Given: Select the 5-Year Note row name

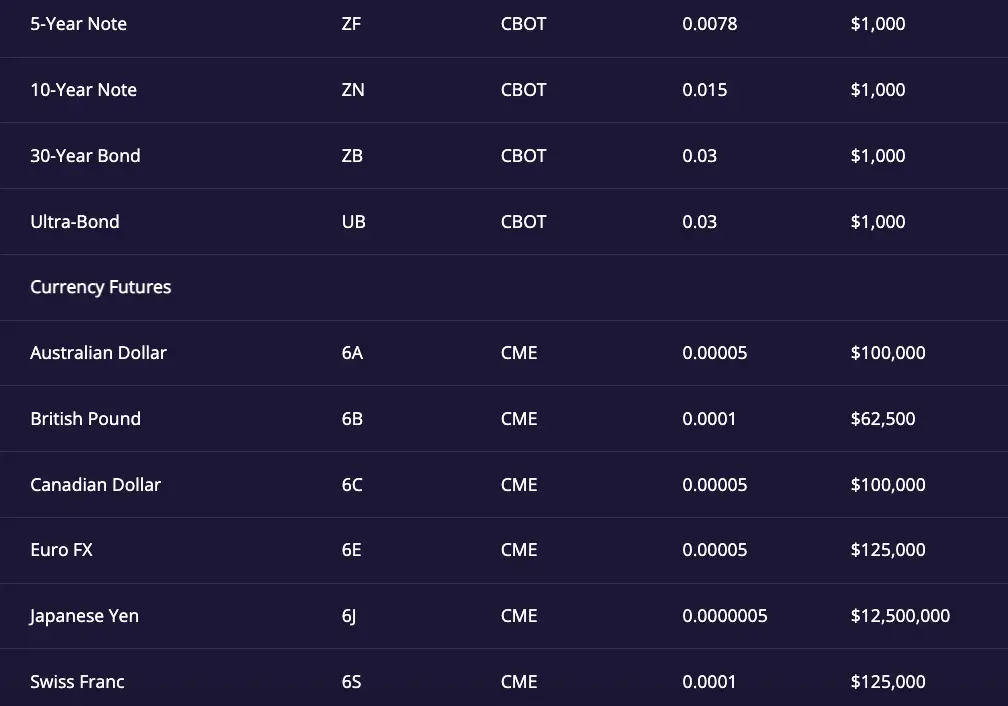Looking at the screenshot, I should (78, 24).
